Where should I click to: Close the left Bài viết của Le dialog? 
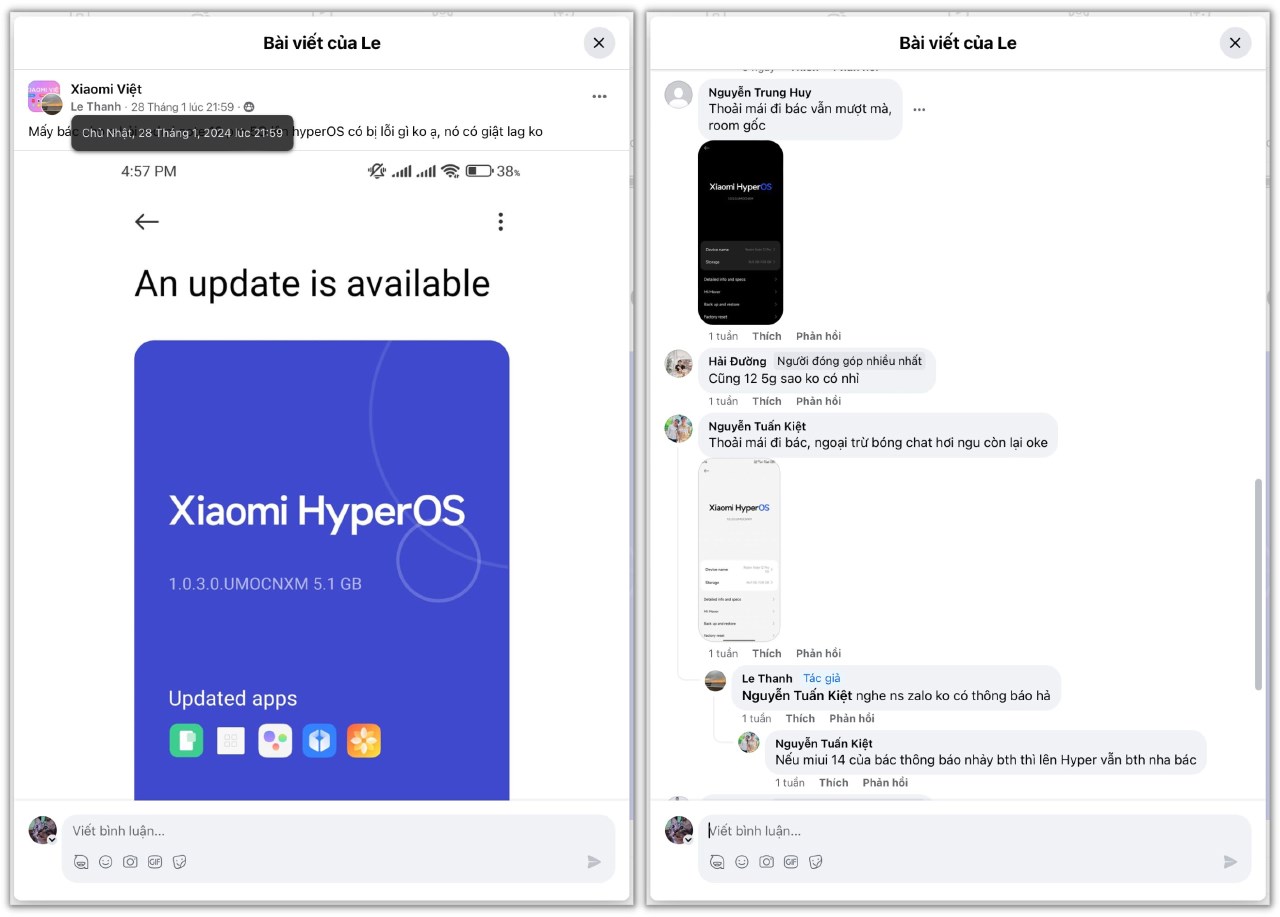pos(598,43)
